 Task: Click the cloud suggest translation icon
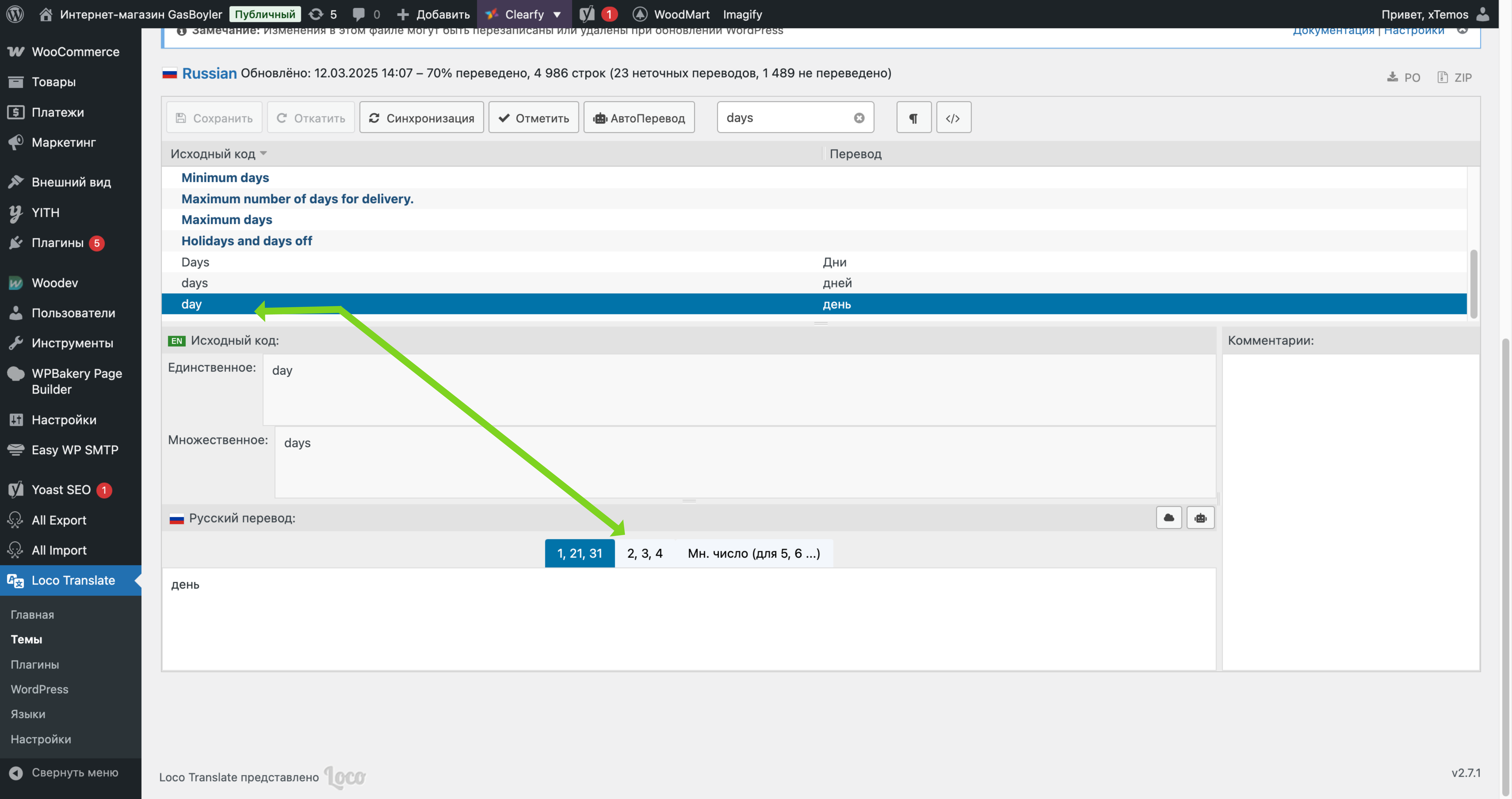tap(1169, 517)
